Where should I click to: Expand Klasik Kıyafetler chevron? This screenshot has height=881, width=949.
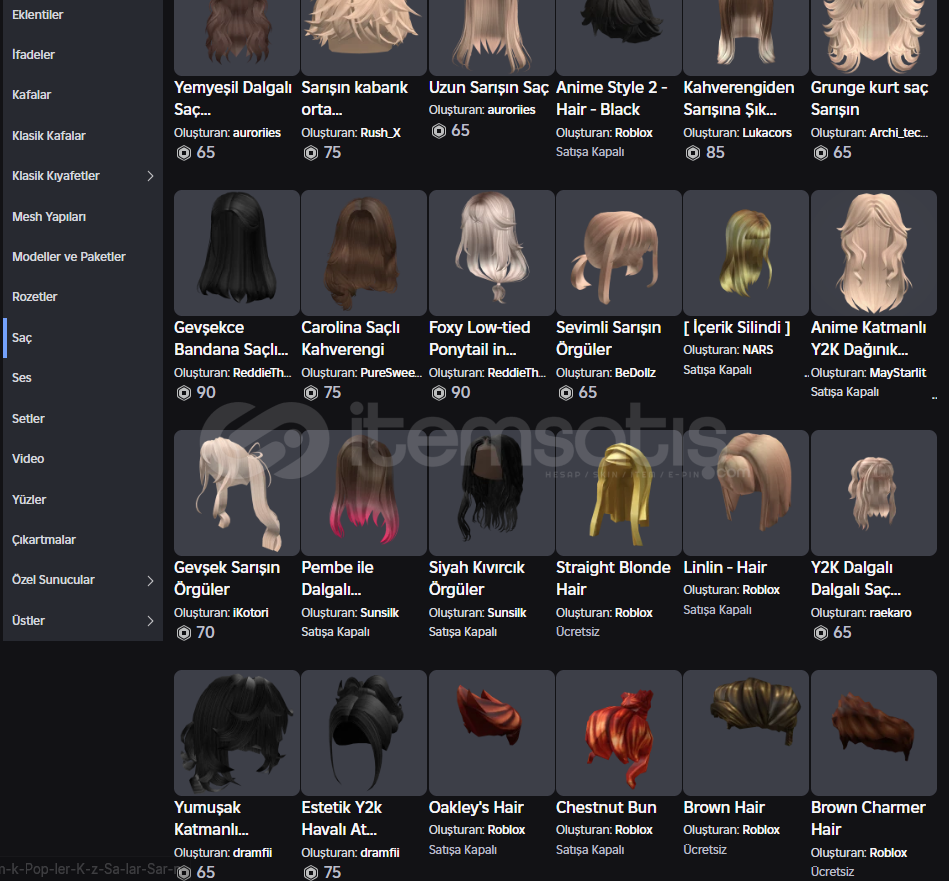tap(150, 176)
